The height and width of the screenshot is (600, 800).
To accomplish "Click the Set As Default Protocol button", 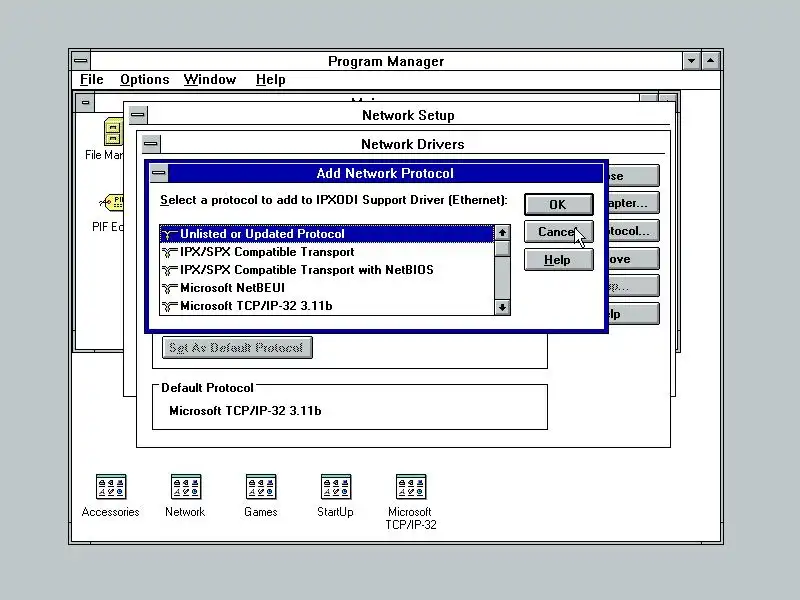I will (237, 347).
